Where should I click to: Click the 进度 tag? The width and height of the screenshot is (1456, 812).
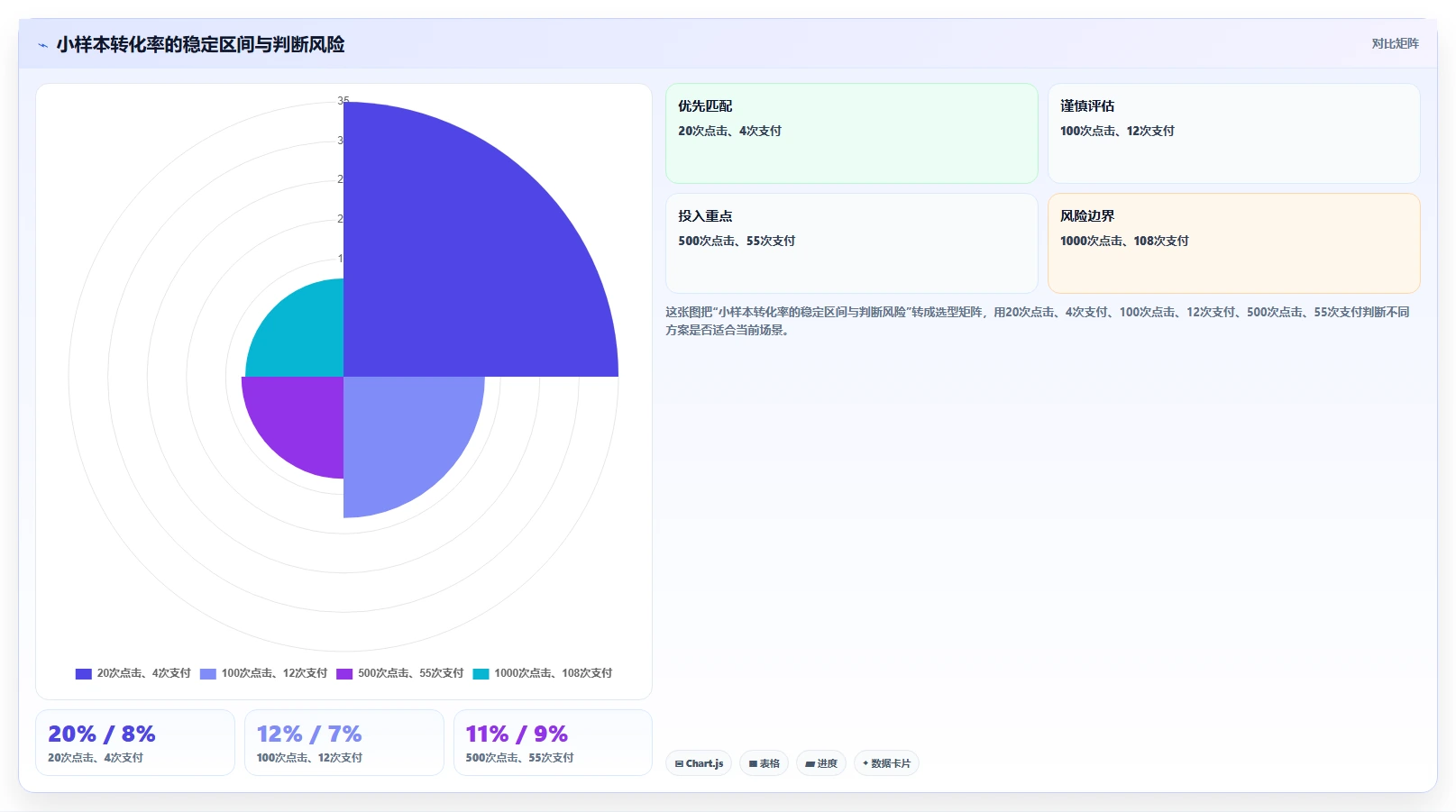[x=821, y=763]
